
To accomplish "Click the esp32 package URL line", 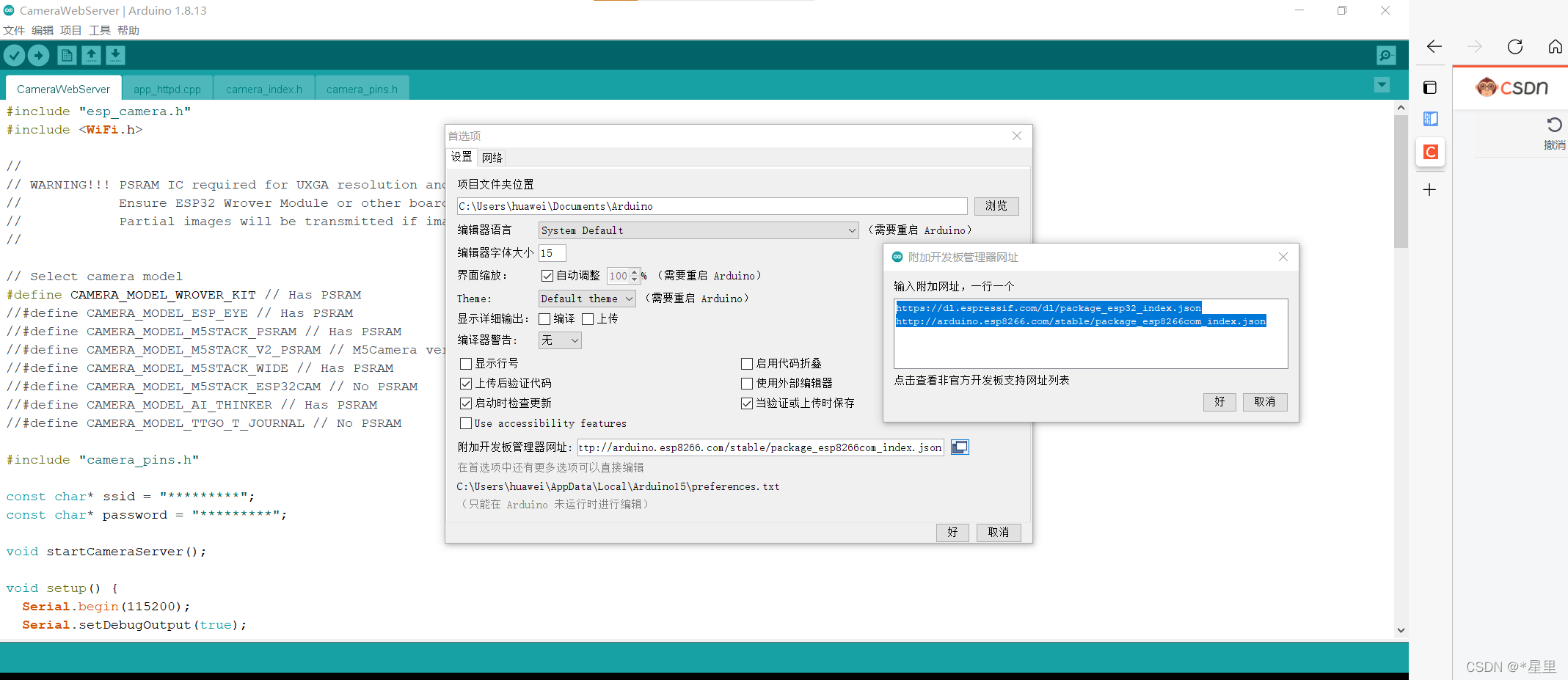I will click(x=1049, y=308).
